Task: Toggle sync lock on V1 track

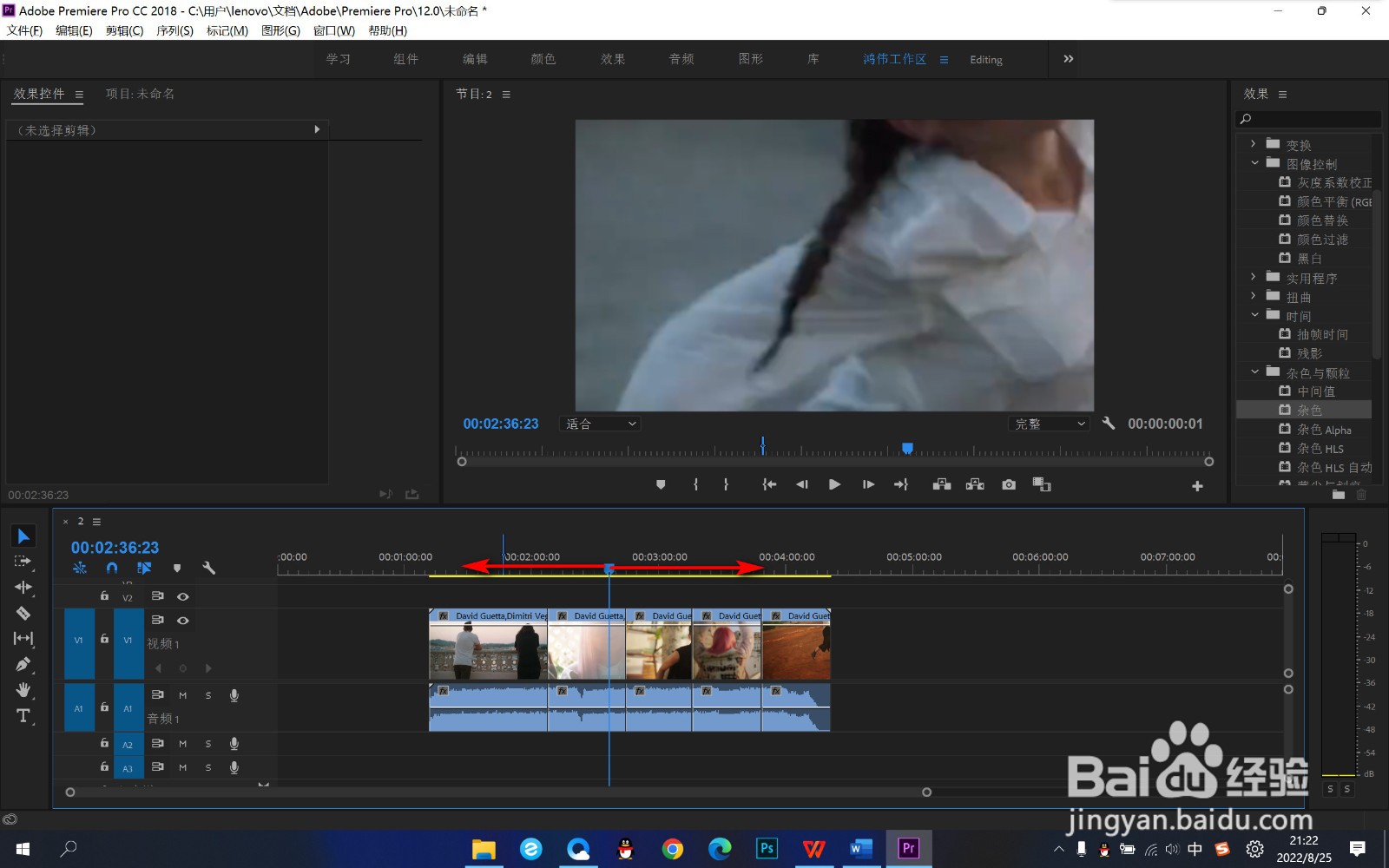Action: (x=158, y=620)
